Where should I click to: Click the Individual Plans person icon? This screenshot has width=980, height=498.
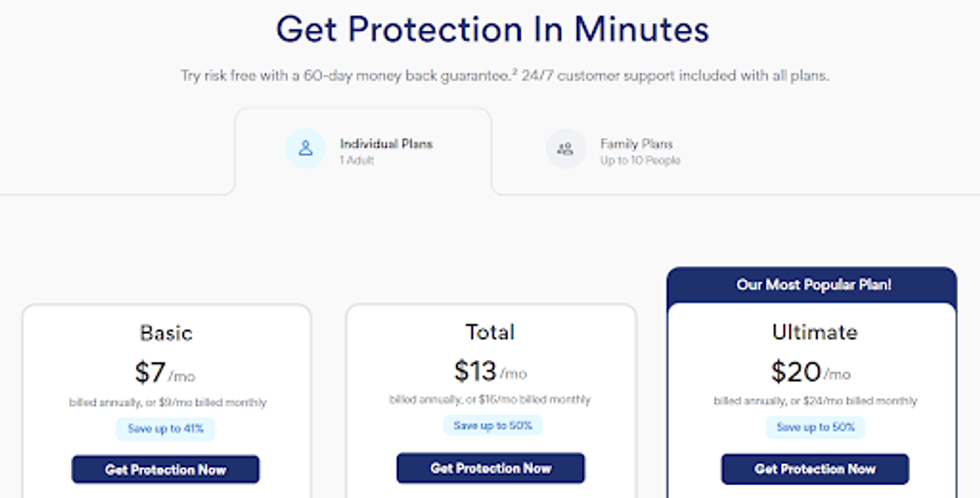(306, 149)
